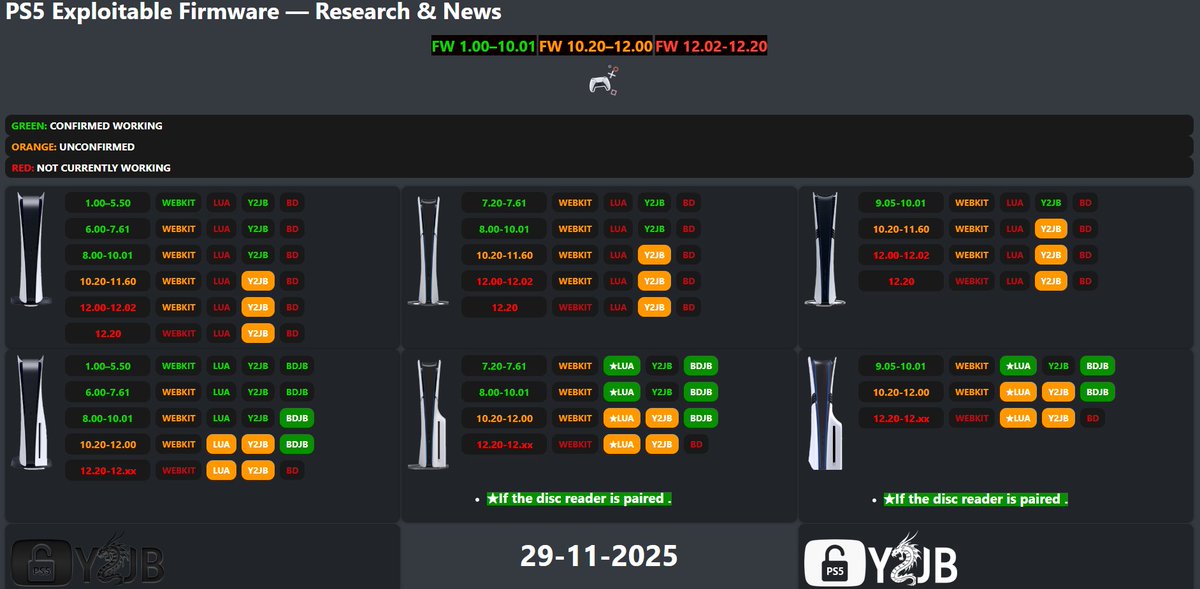Click the BDJB badge in the 7.20-7.61 row
The height and width of the screenshot is (589, 1200).
tap(701, 366)
